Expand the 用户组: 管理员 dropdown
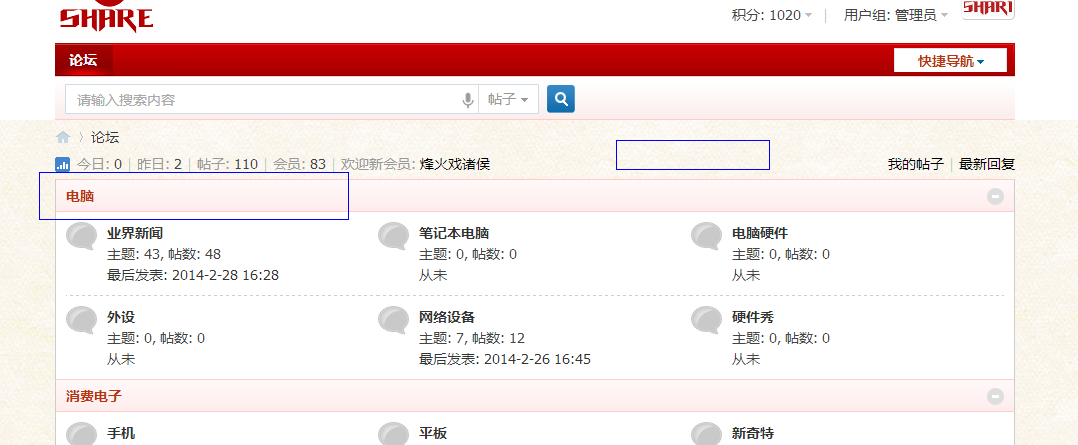 [896, 15]
